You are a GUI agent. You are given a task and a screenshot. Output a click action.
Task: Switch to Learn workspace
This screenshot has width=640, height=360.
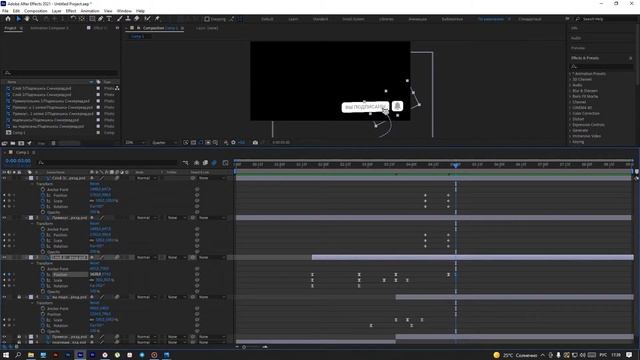pyautogui.click(x=293, y=19)
